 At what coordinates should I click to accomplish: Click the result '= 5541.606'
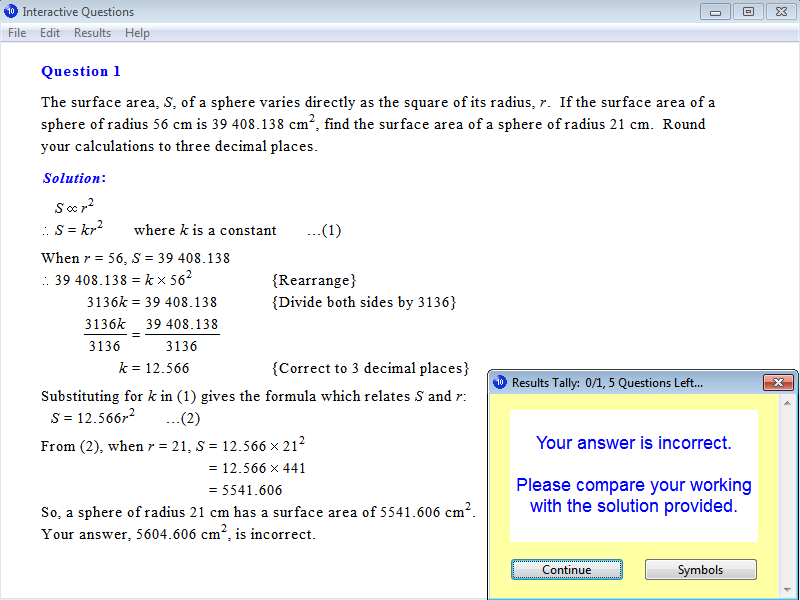click(245, 490)
